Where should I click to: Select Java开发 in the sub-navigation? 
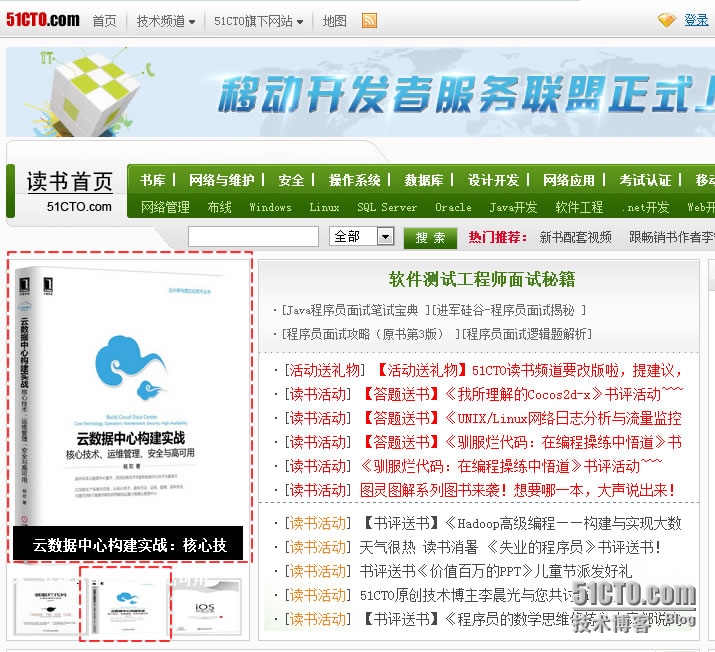point(513,207)
